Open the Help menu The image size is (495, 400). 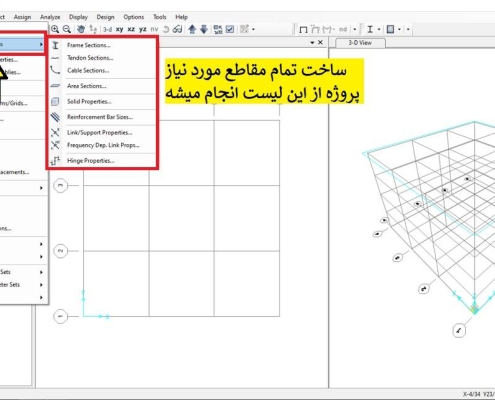[x=181, y=17]
